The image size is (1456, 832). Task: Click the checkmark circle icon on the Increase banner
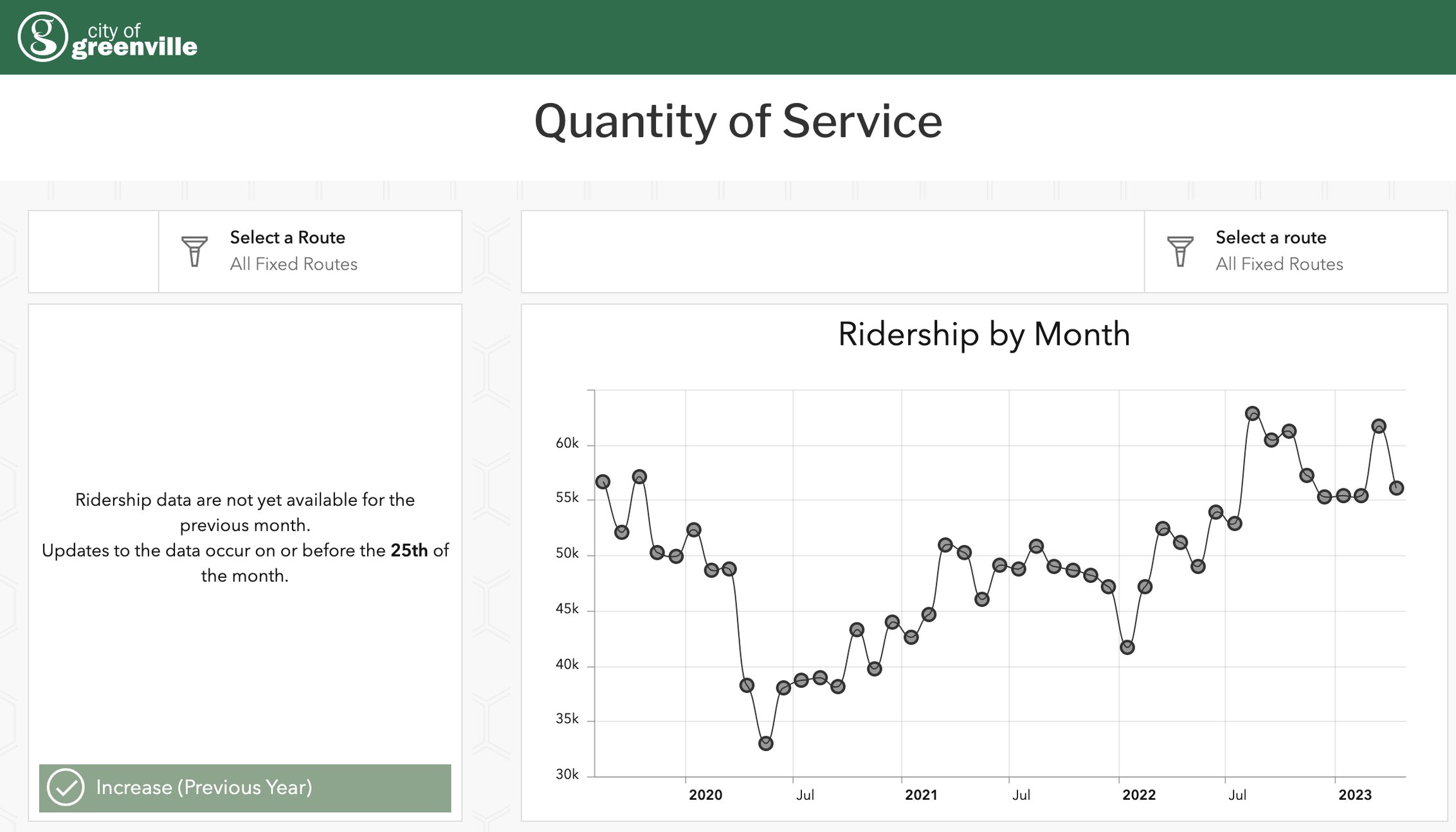pos(66,787)
